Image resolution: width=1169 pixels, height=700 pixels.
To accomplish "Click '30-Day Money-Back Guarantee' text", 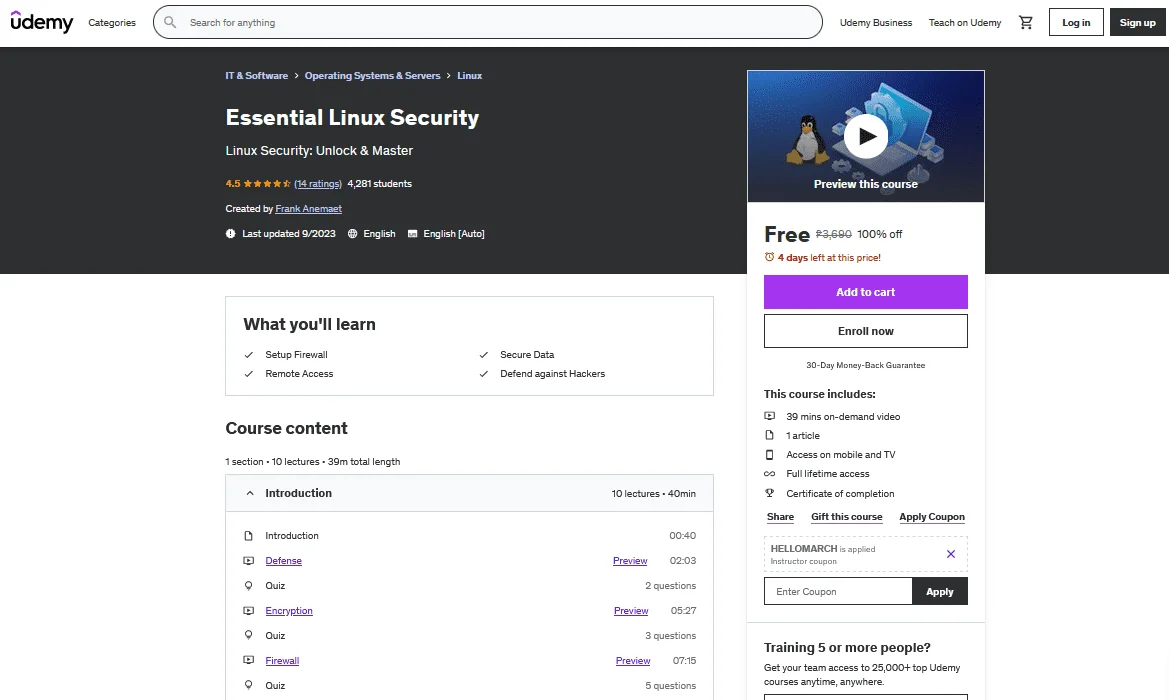I will coord(866,365).
